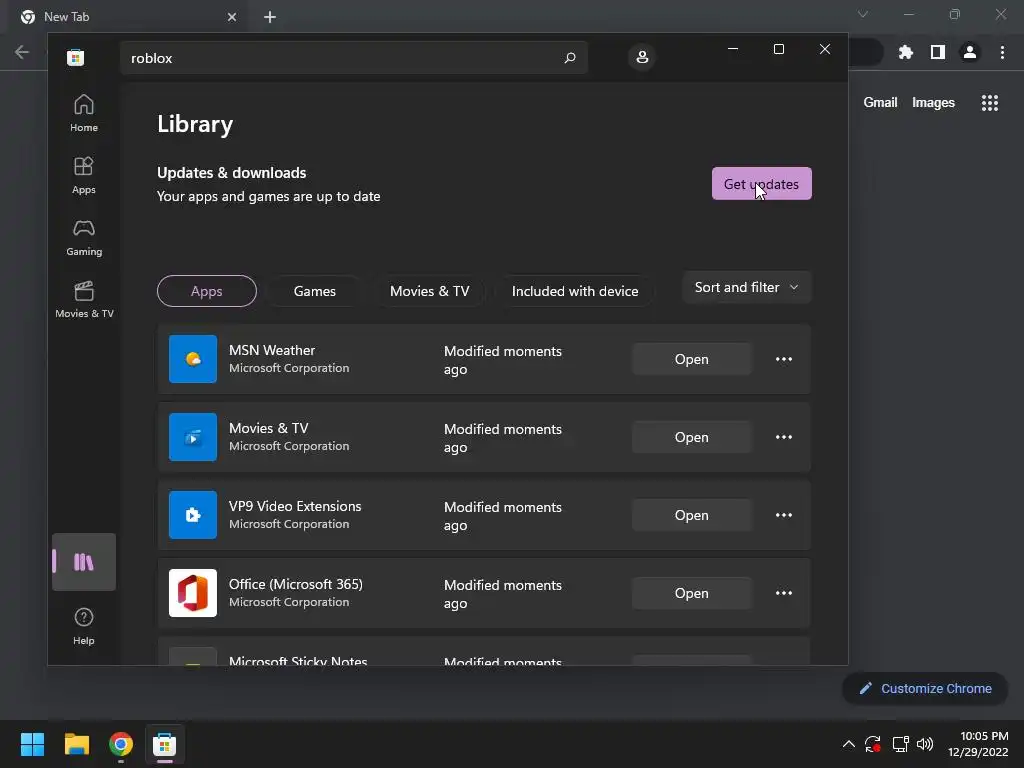The width and height of the screenshot is (1024, 768).
Task: Click Microsoft Store taskbar icon
Action: point(165,744)
